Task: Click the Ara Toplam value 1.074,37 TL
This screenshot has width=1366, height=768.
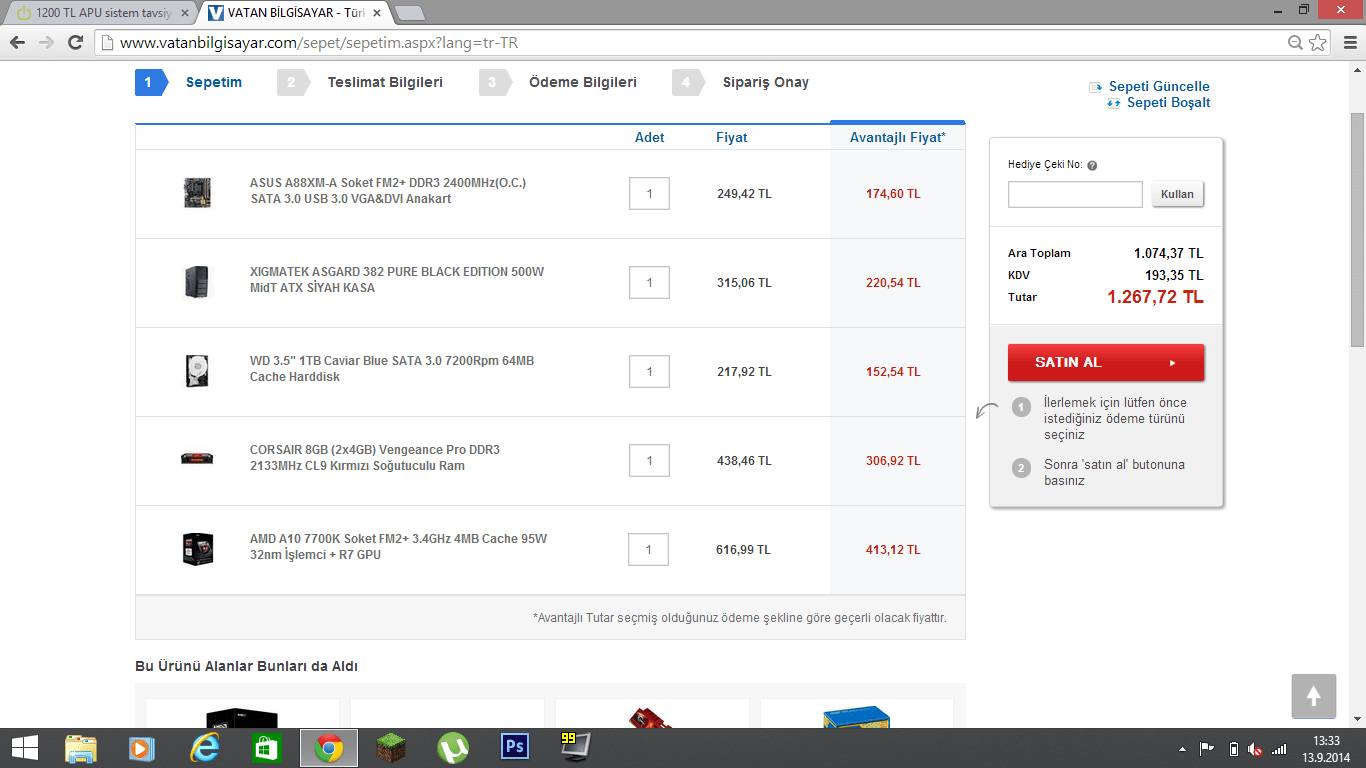Action: [1169, 253]
